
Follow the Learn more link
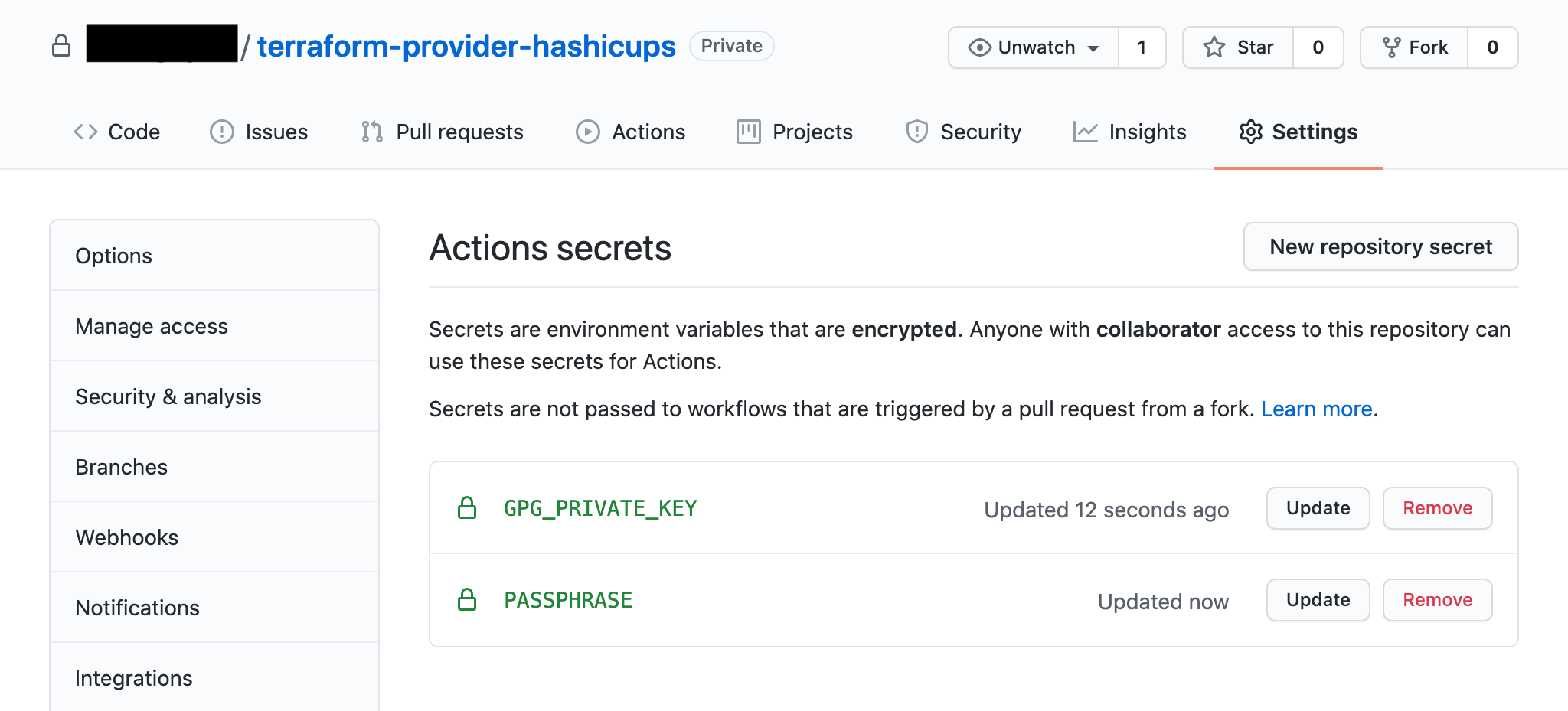(1316, 409)
